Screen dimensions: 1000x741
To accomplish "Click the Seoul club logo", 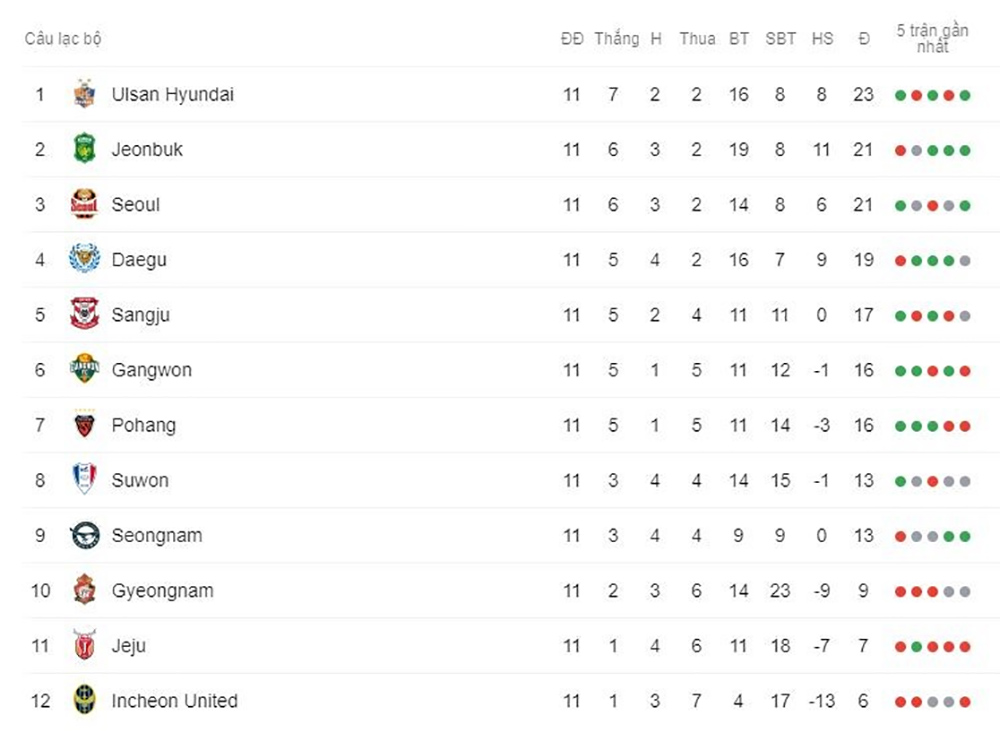I will click(x=85, y=204).
